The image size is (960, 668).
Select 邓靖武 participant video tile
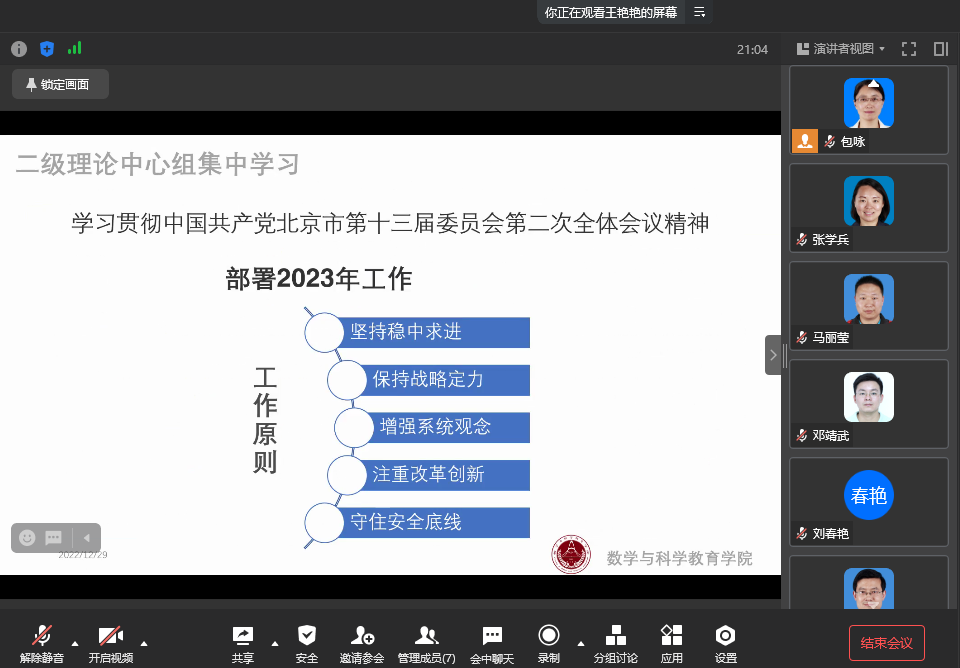click(869, 404)
